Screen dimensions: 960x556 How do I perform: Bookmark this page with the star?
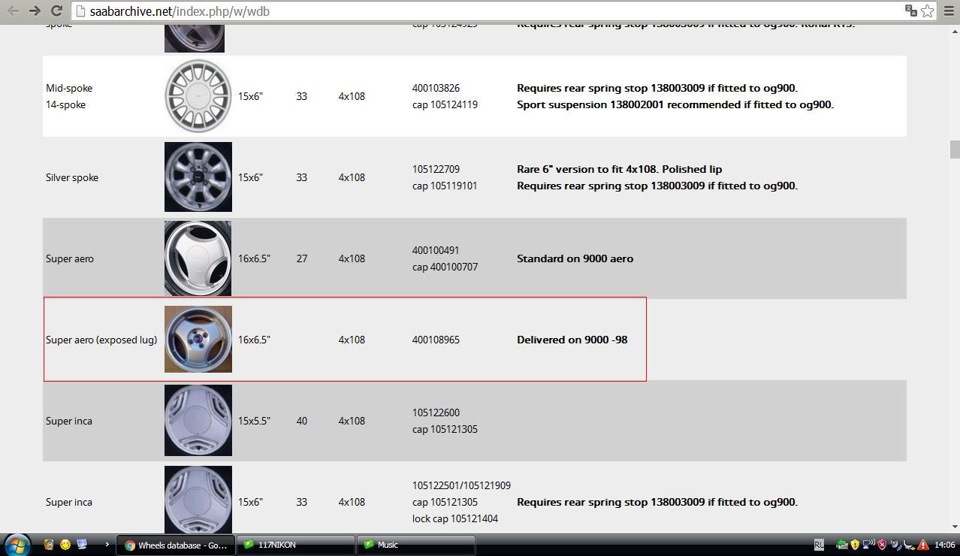(x=927, y=10)
